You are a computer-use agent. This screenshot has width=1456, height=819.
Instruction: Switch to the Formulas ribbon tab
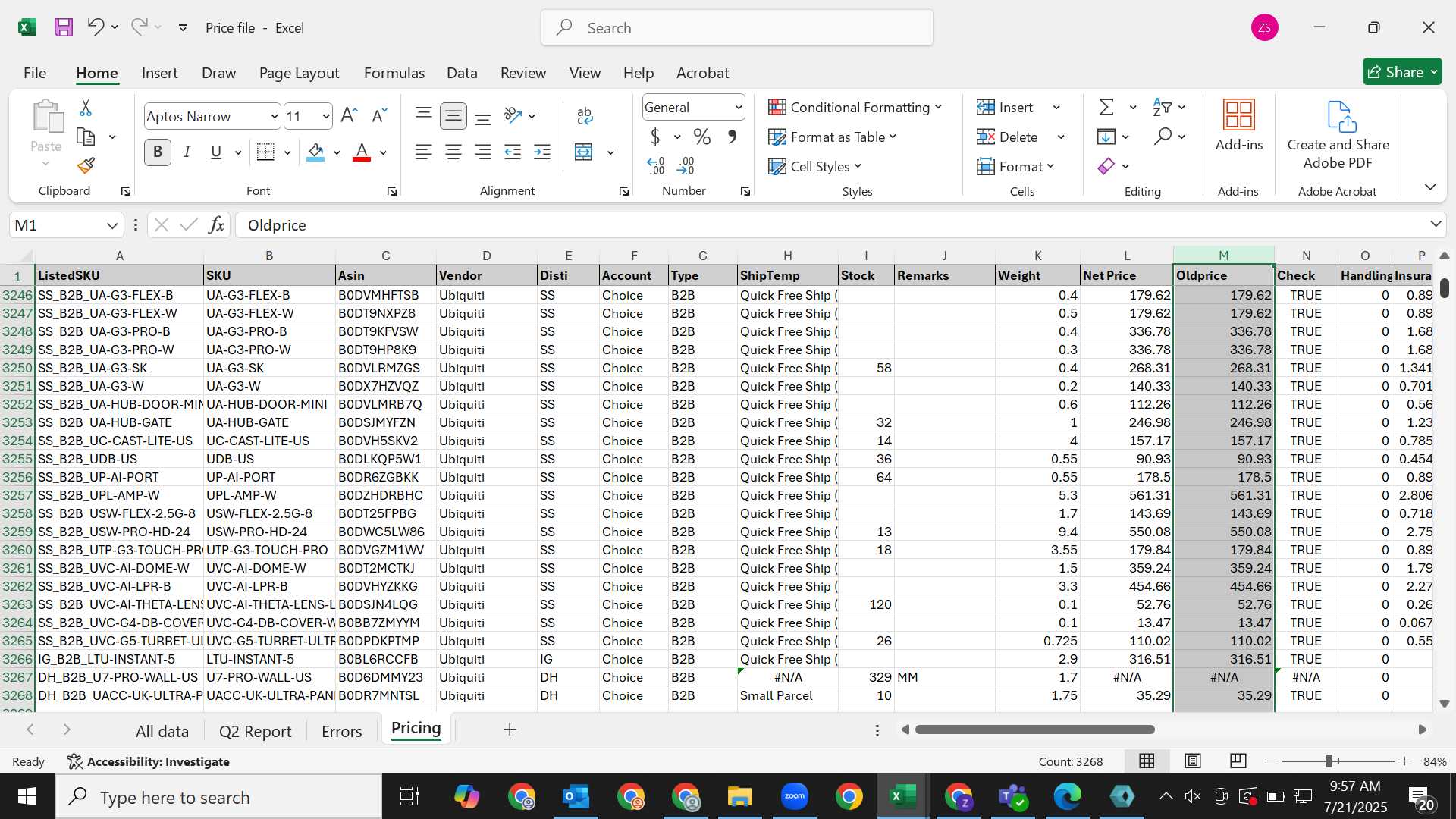tap(394, 73)
